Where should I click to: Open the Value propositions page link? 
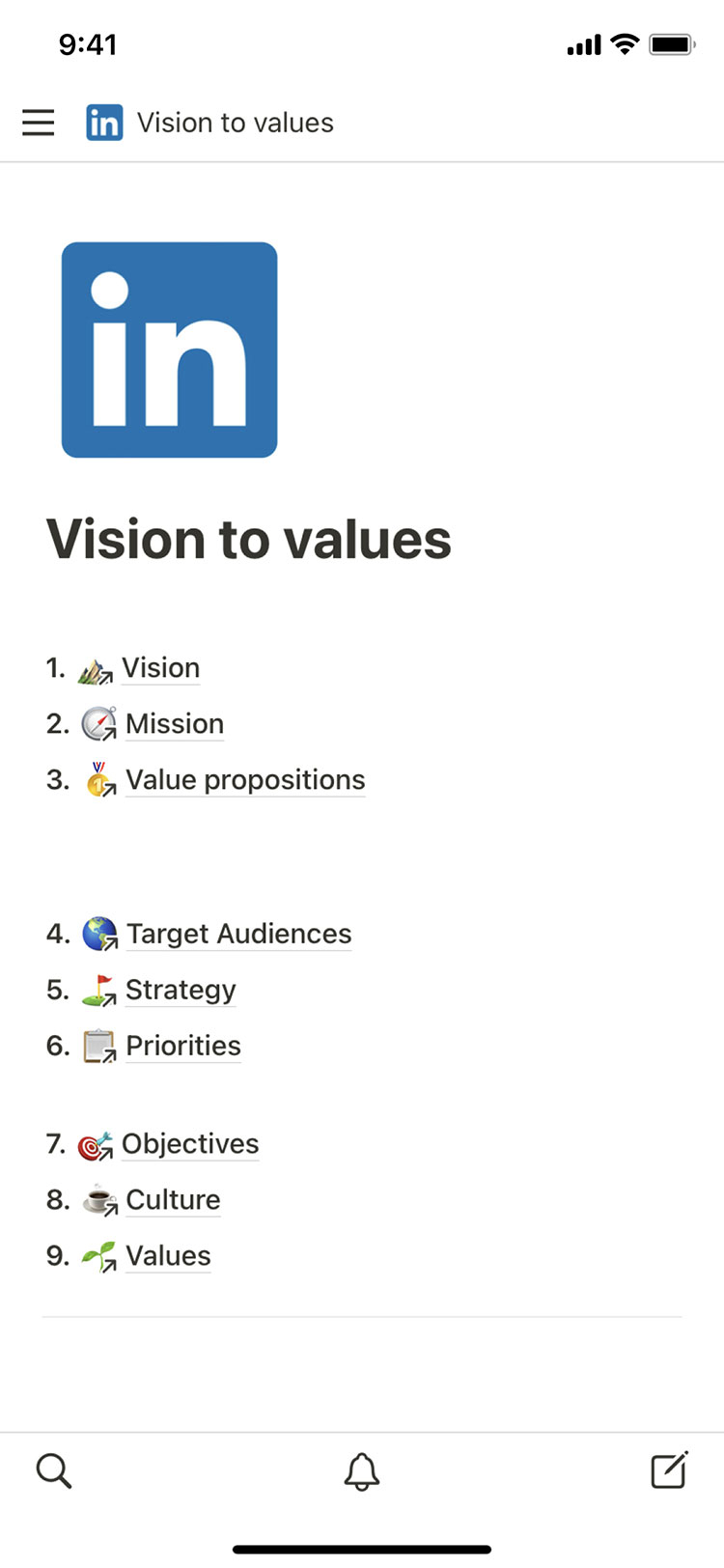tap(245, 780)
